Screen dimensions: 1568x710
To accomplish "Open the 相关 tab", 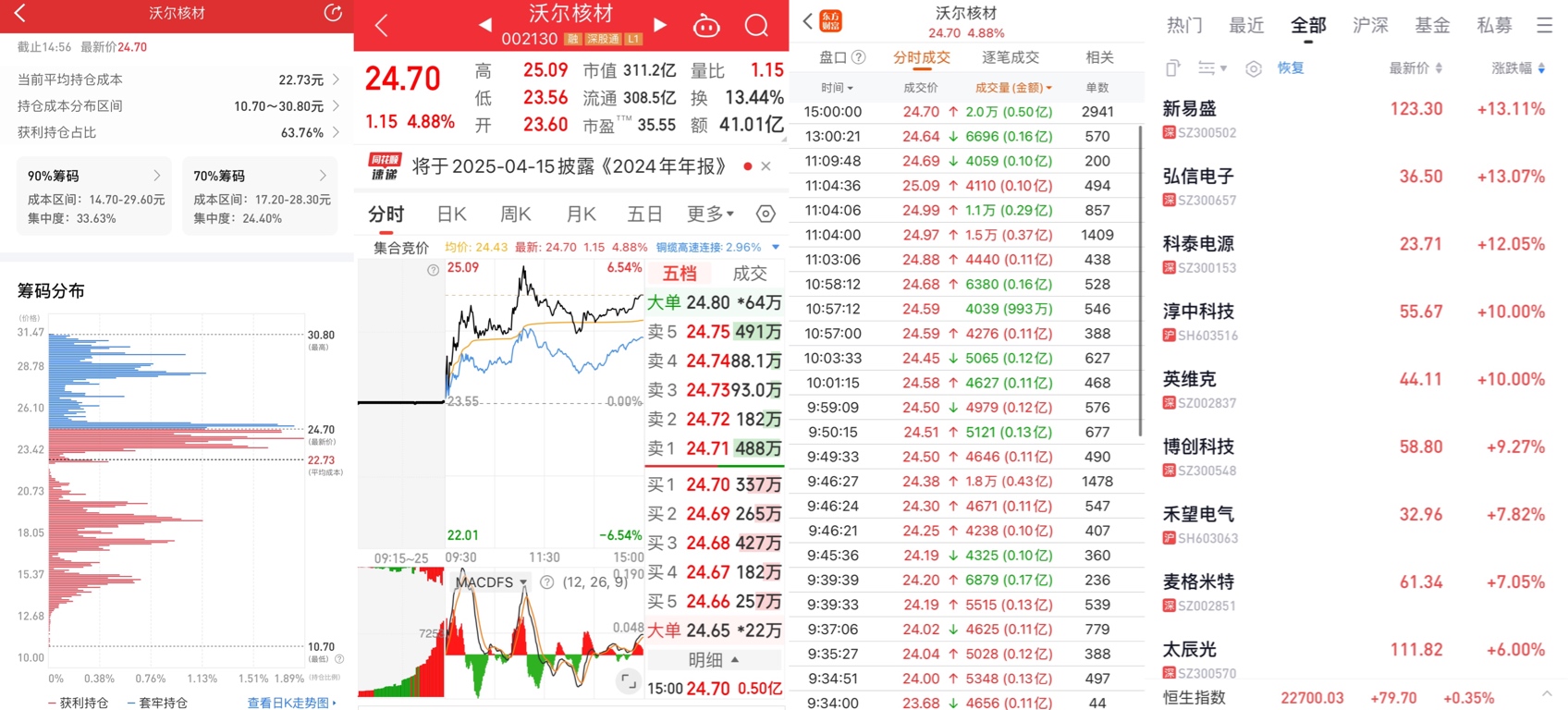I will click(1099, 57).
